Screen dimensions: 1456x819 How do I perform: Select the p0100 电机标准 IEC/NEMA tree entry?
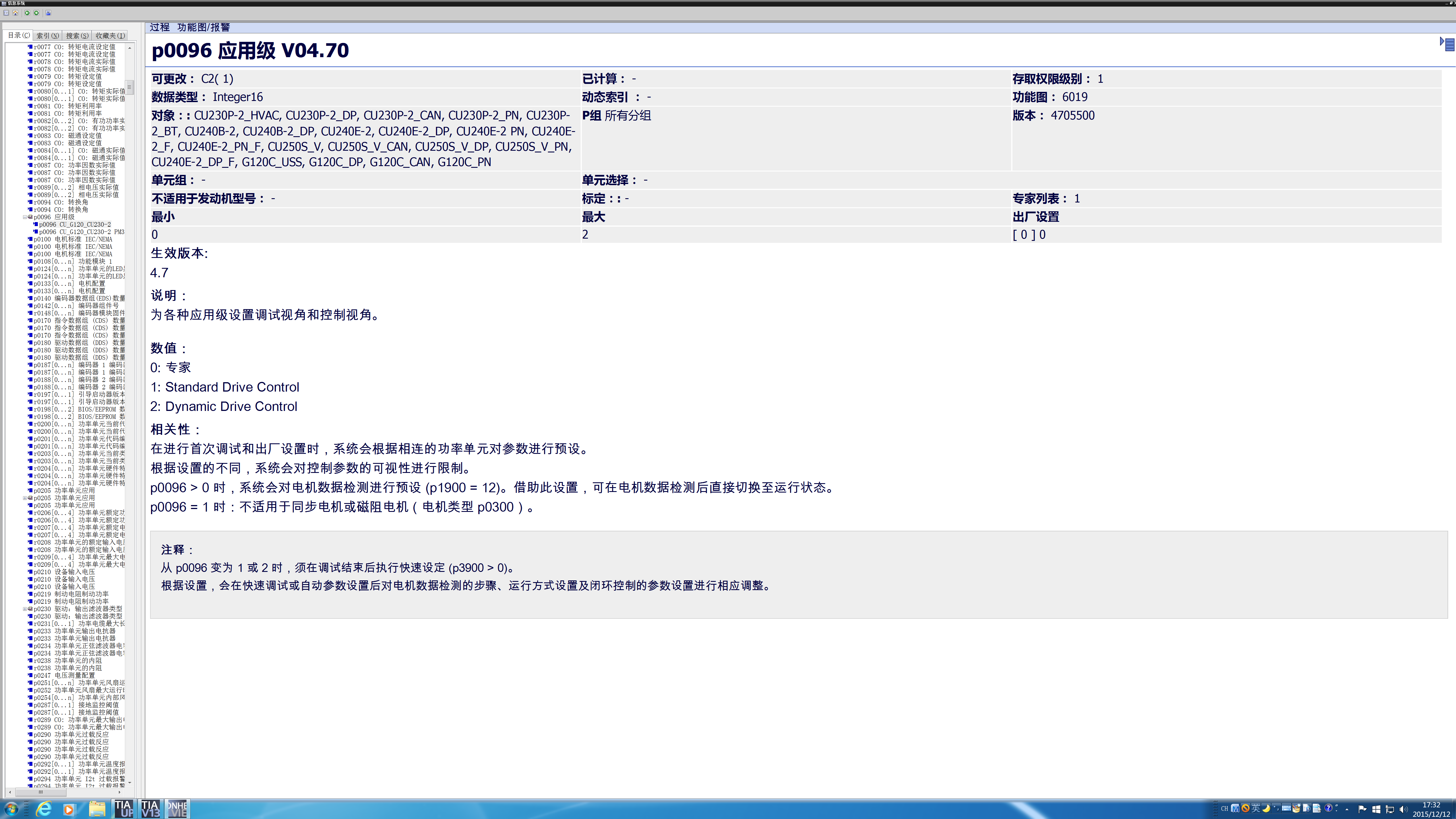pos(72,239)
